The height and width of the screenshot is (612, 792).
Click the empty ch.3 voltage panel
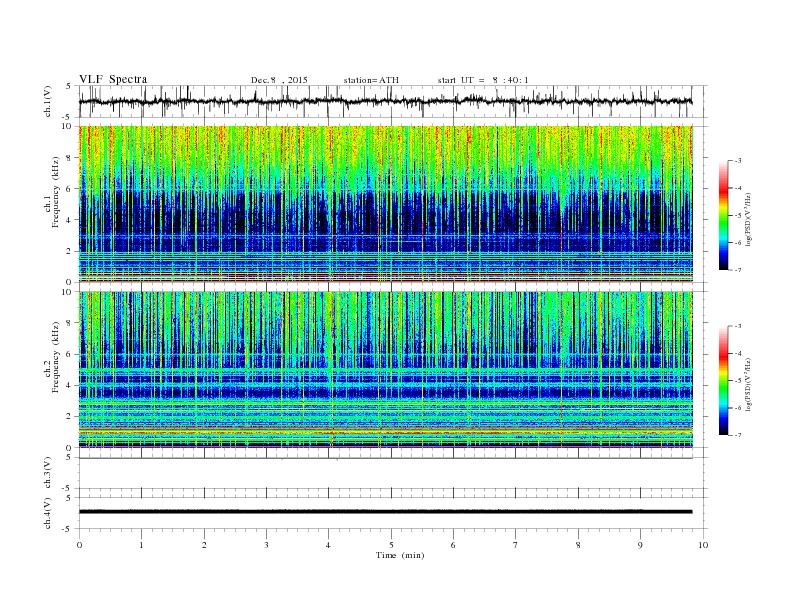(x=393, y=473)
